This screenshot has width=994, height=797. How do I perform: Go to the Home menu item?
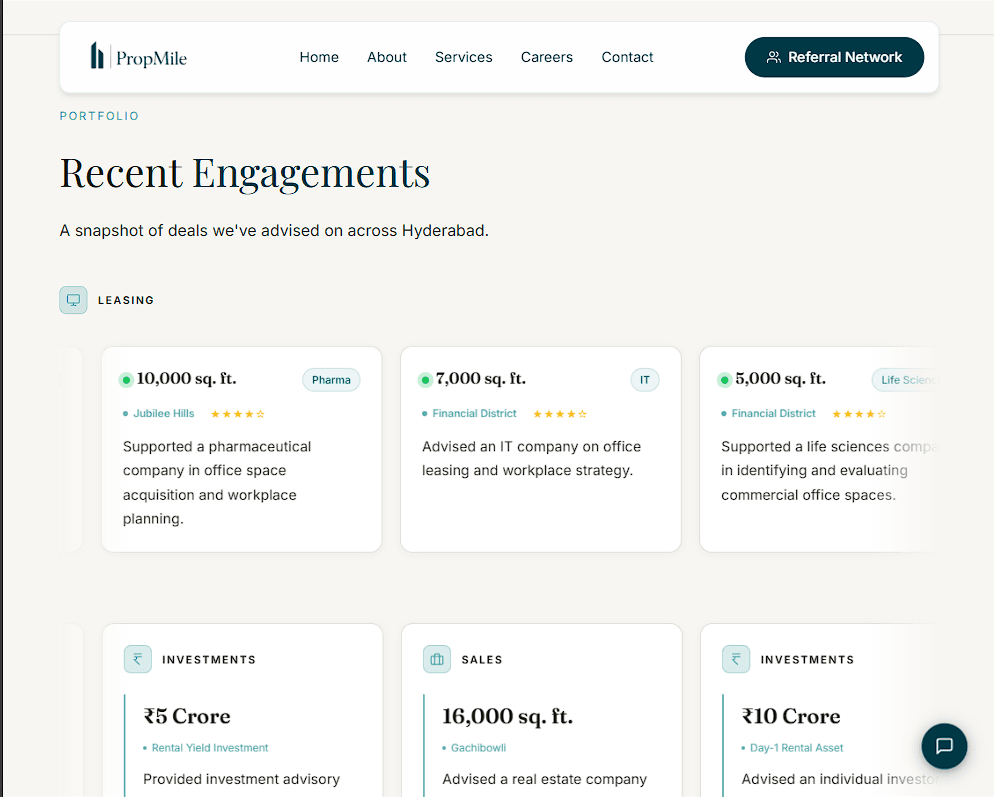[319, 57]
